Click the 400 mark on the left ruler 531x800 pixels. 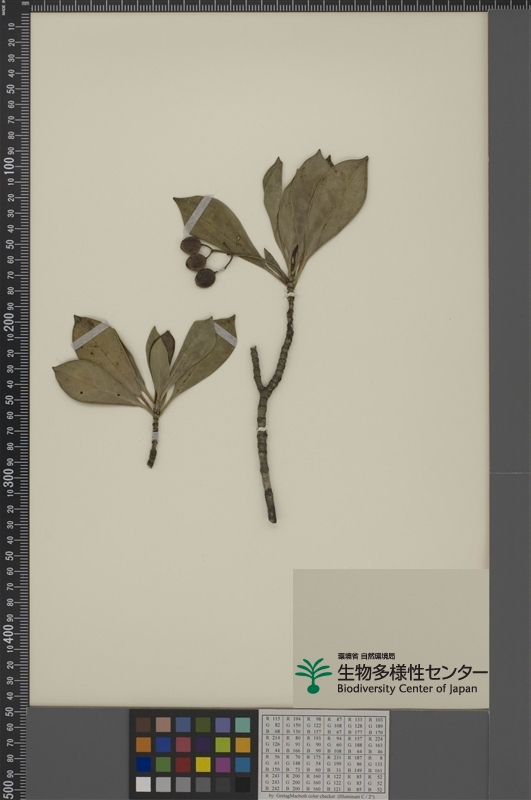coord(9,633)
